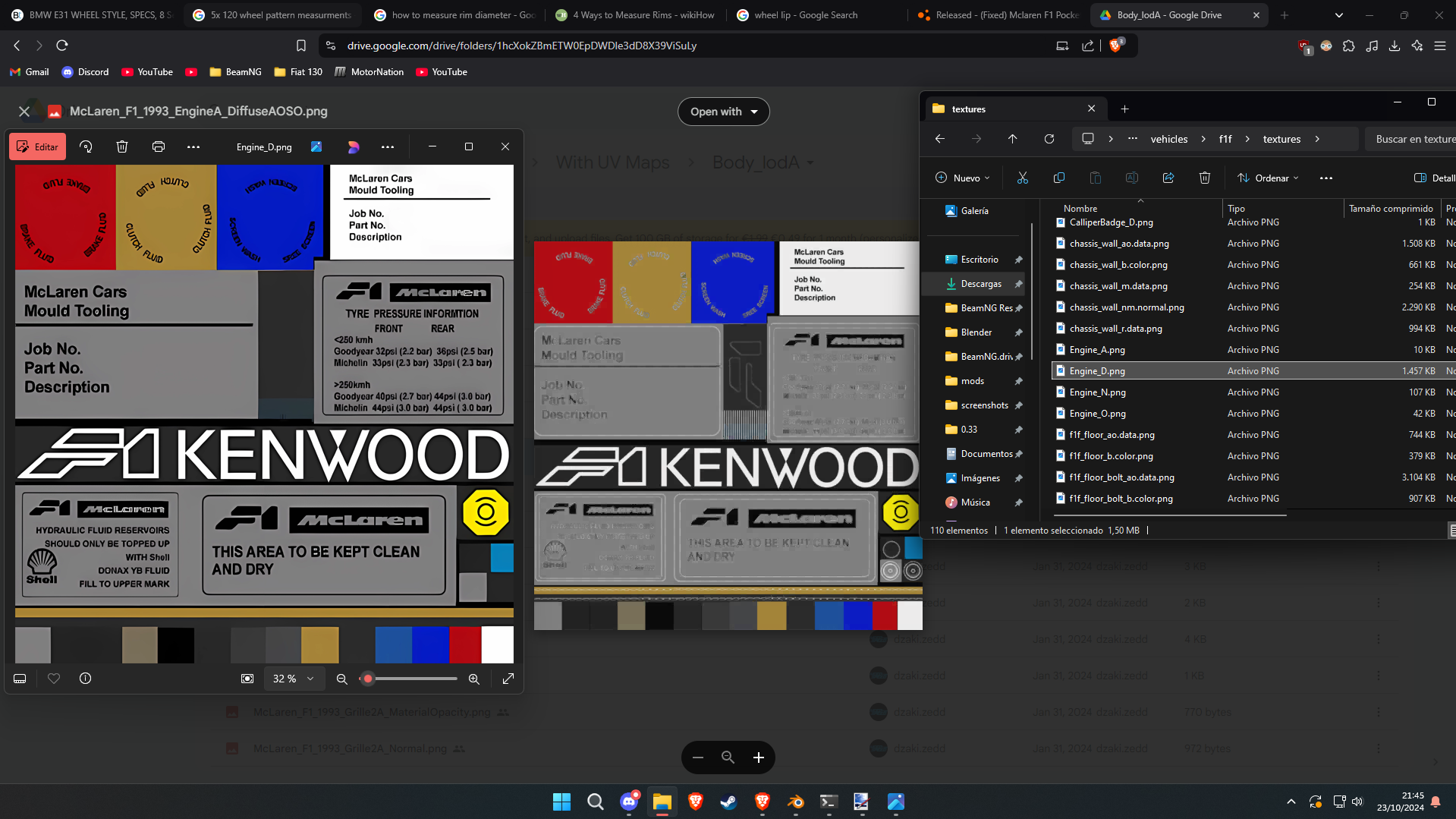Zoom in with plus in Drive preview
Viewport: 1456px width, 819px height.
[x=759, y=758]
